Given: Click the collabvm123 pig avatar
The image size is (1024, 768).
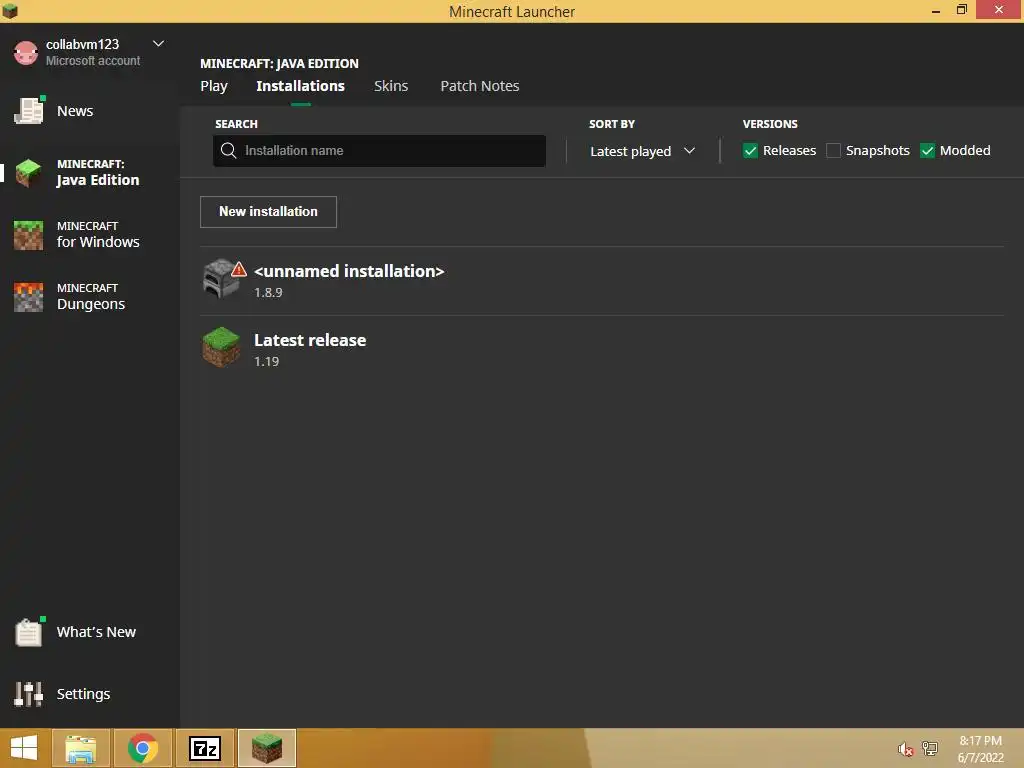Looking at the screenshot, I should pos(26,53).
